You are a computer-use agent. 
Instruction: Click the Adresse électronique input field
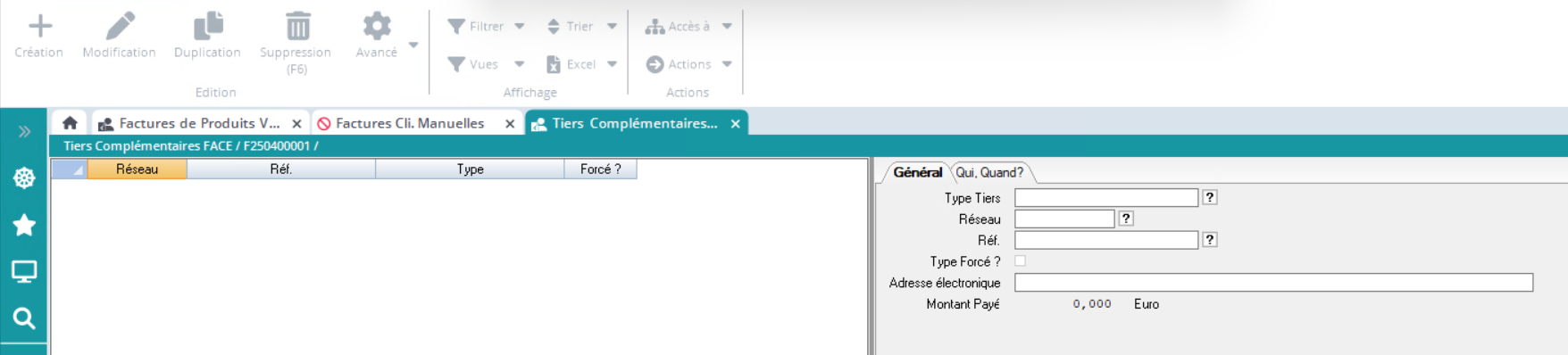pos(1274,283)
